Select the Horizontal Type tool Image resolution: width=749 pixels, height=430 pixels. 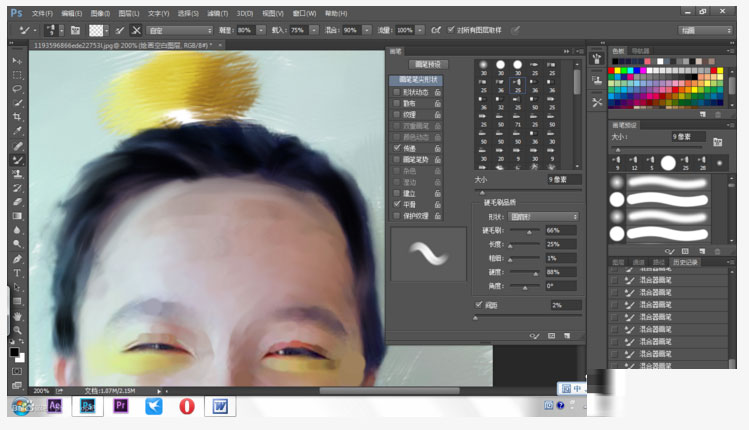[x=17, y=273]
